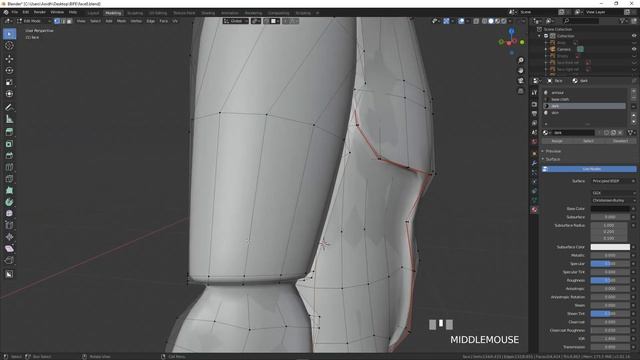Image resolution: width=640 pixels, height=360 pixels.
Task: Collapse Collection in outliner tree
Action: pos(539,36)
